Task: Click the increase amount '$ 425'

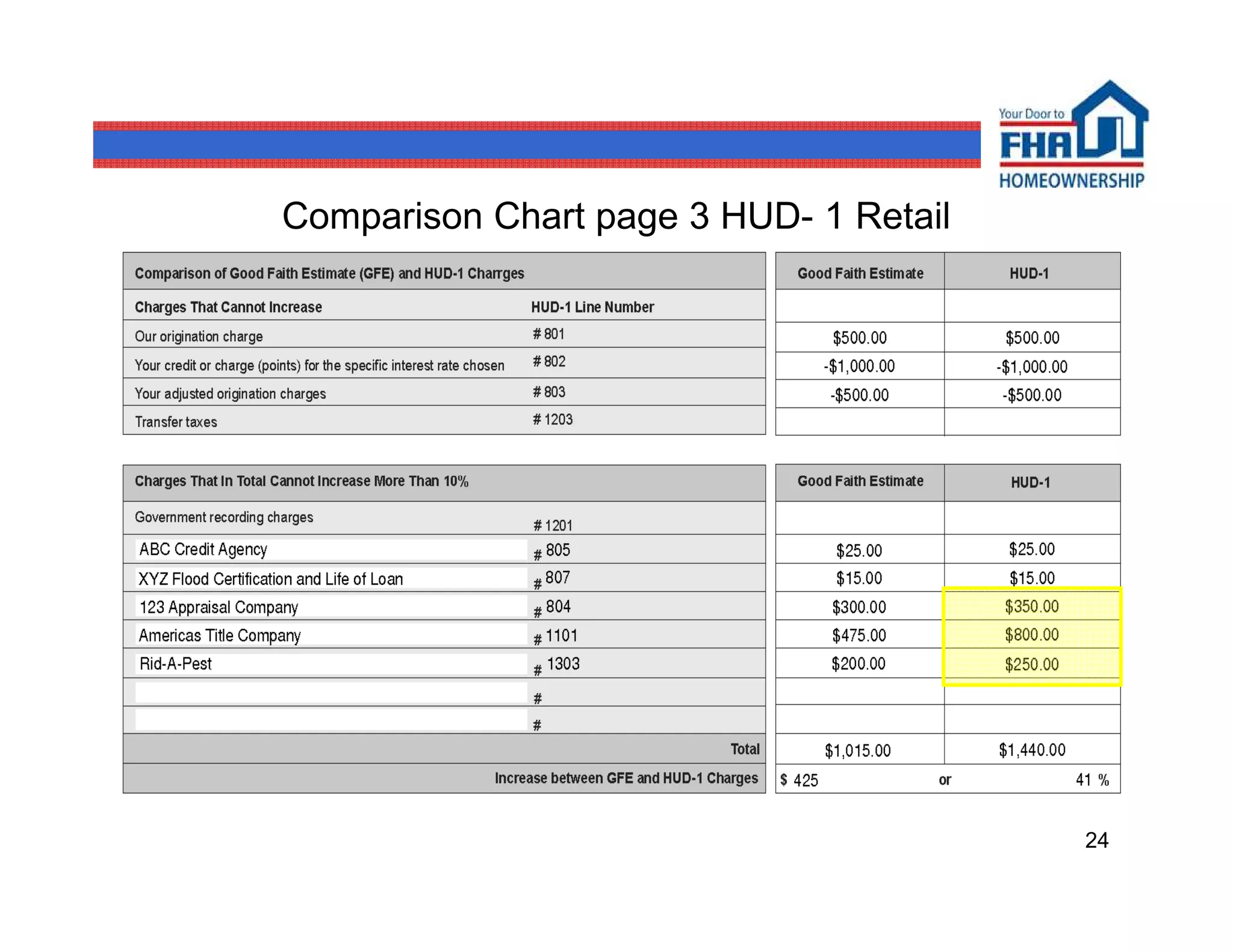Action: tap(799, 780)
